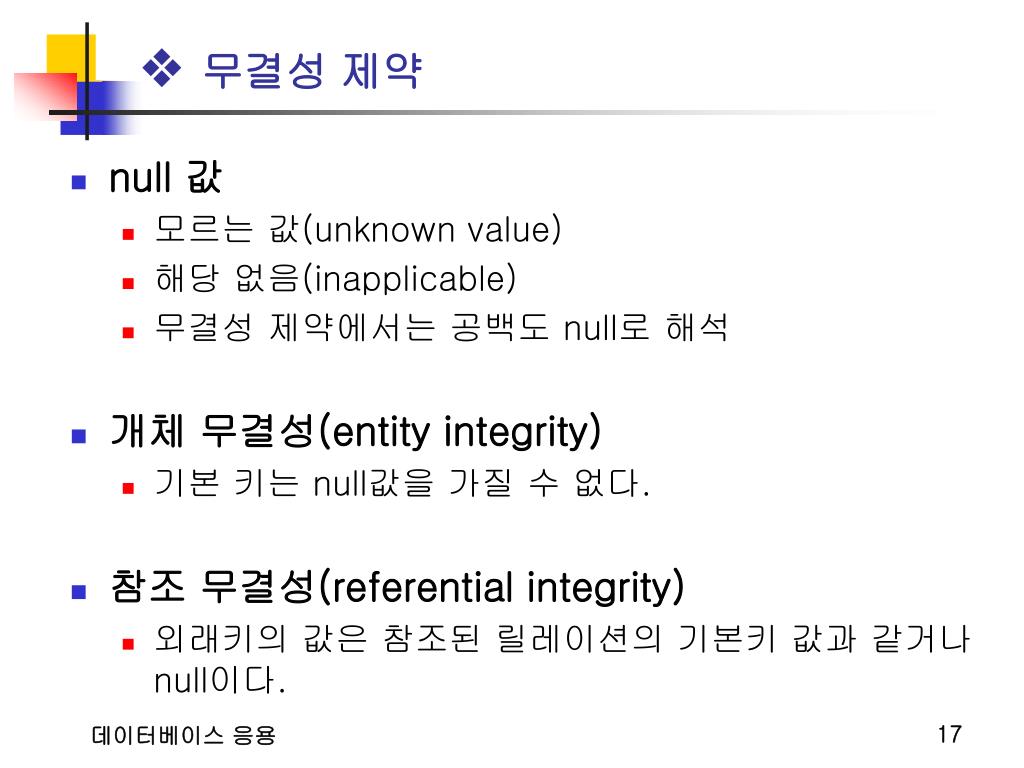
Task: Select the slide title 무결성 제약
Action: 312,70
